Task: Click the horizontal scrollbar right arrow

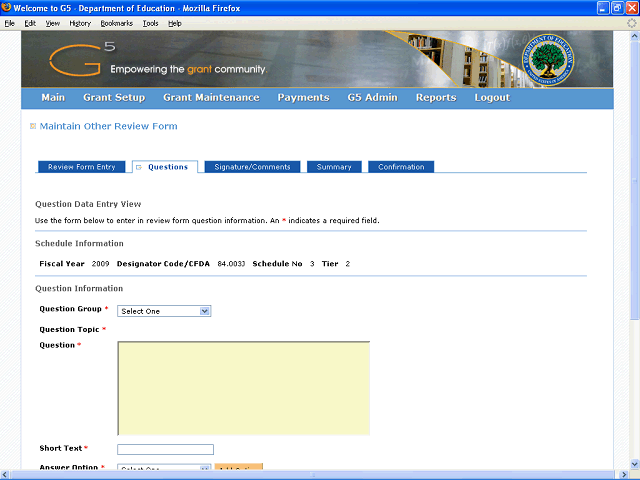Action: pos(624,475)
